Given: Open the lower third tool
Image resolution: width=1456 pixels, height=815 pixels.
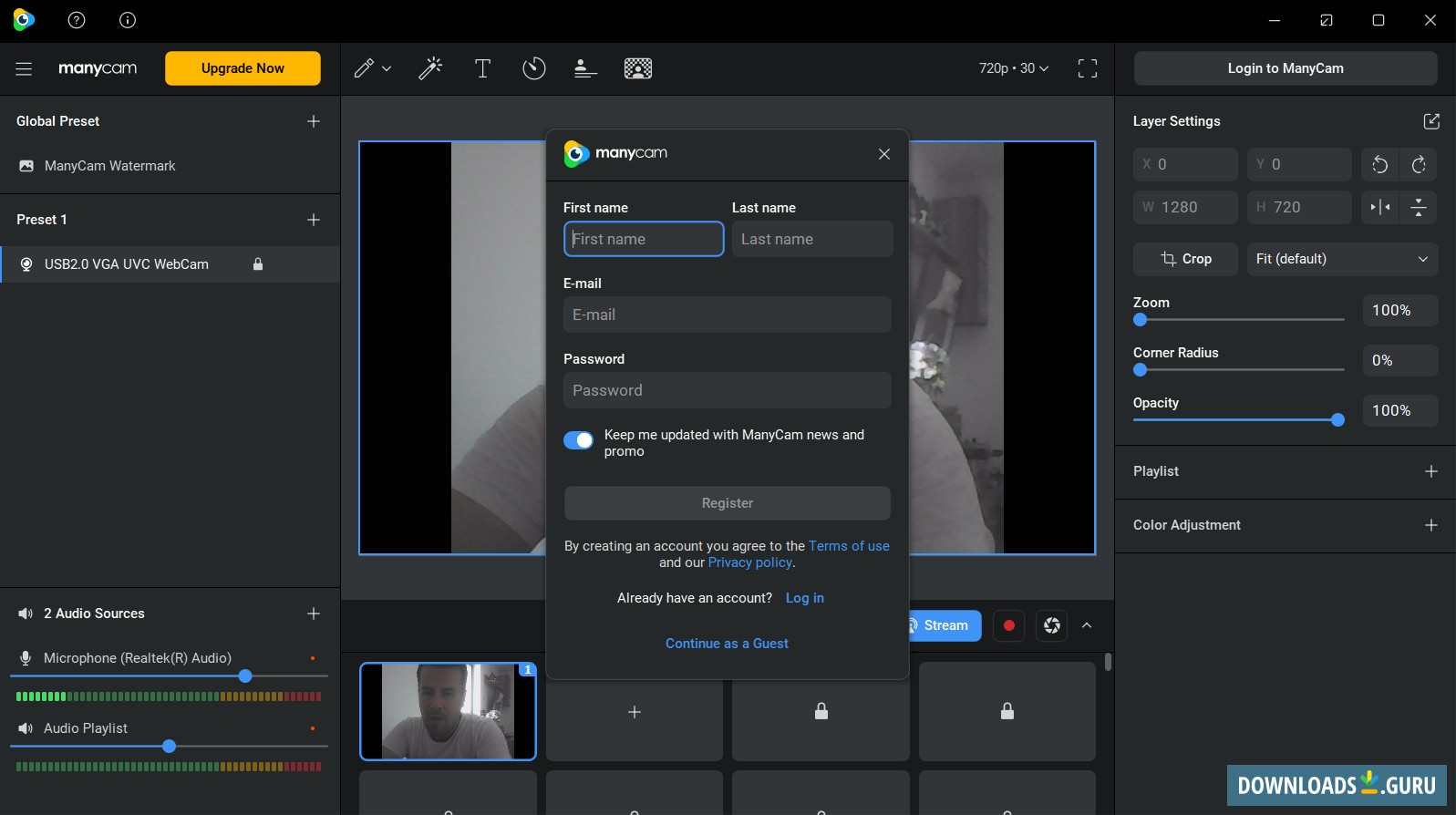Looking at the screenshot, I should [585, 68].
